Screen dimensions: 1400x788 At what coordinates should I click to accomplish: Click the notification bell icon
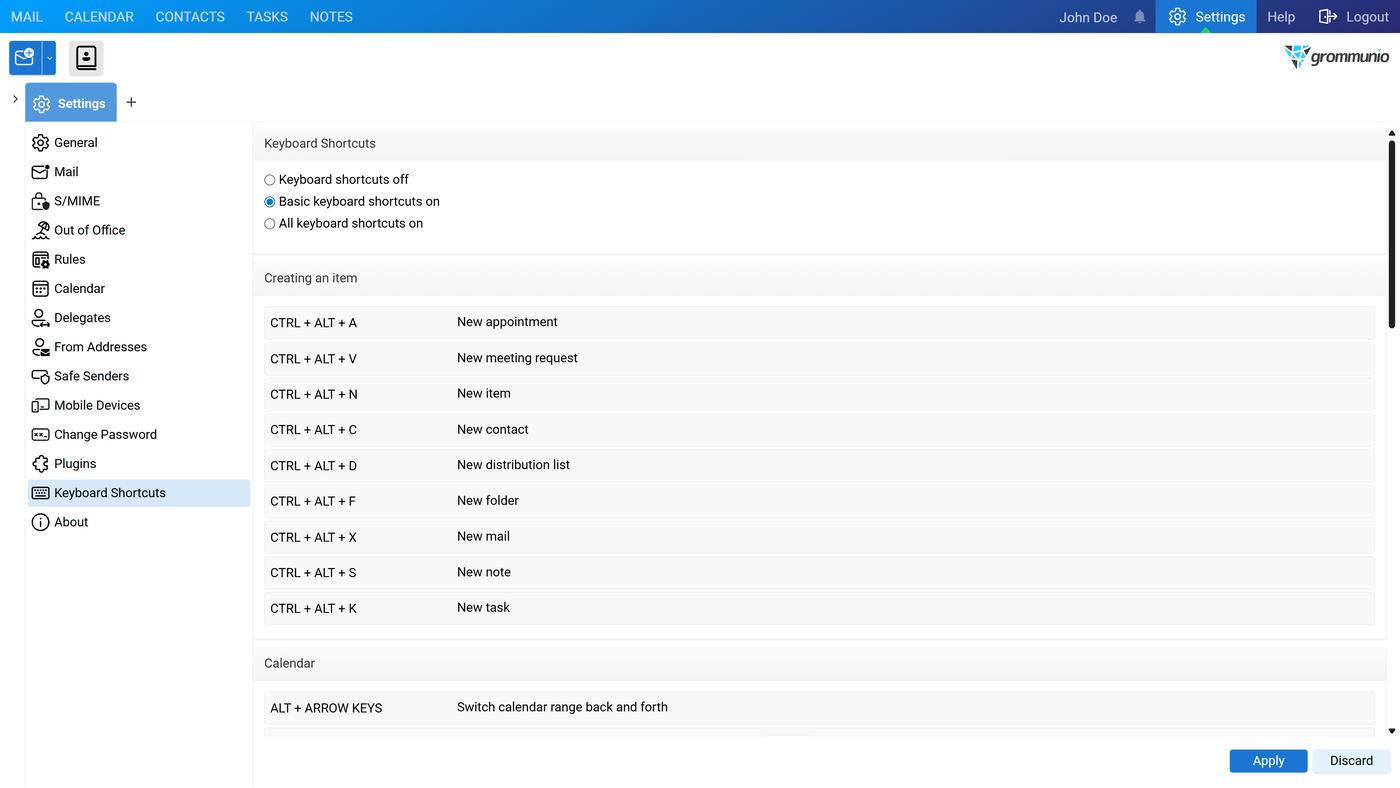pos(1140,17)
